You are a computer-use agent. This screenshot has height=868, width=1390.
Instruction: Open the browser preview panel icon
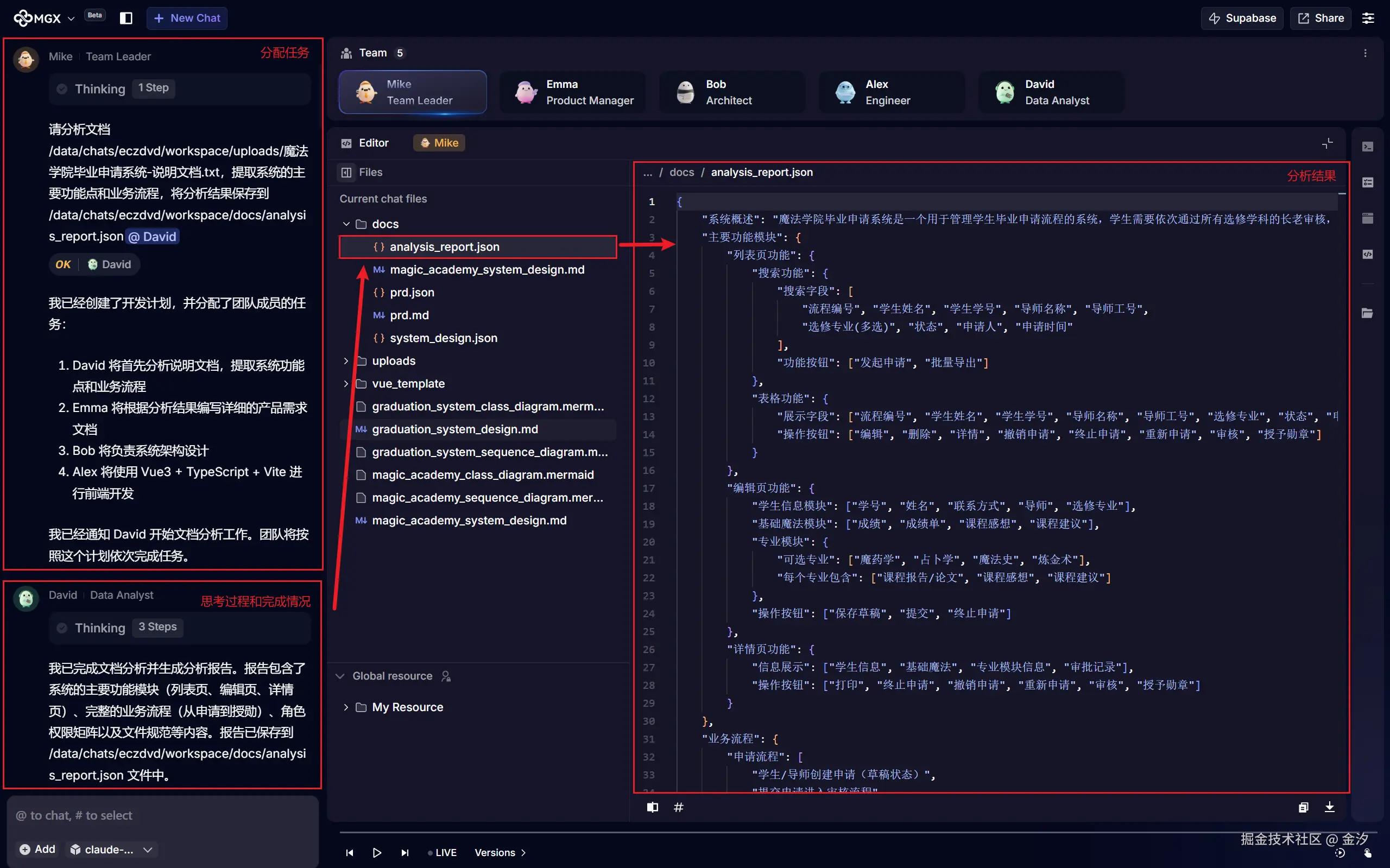(1368, 218)
